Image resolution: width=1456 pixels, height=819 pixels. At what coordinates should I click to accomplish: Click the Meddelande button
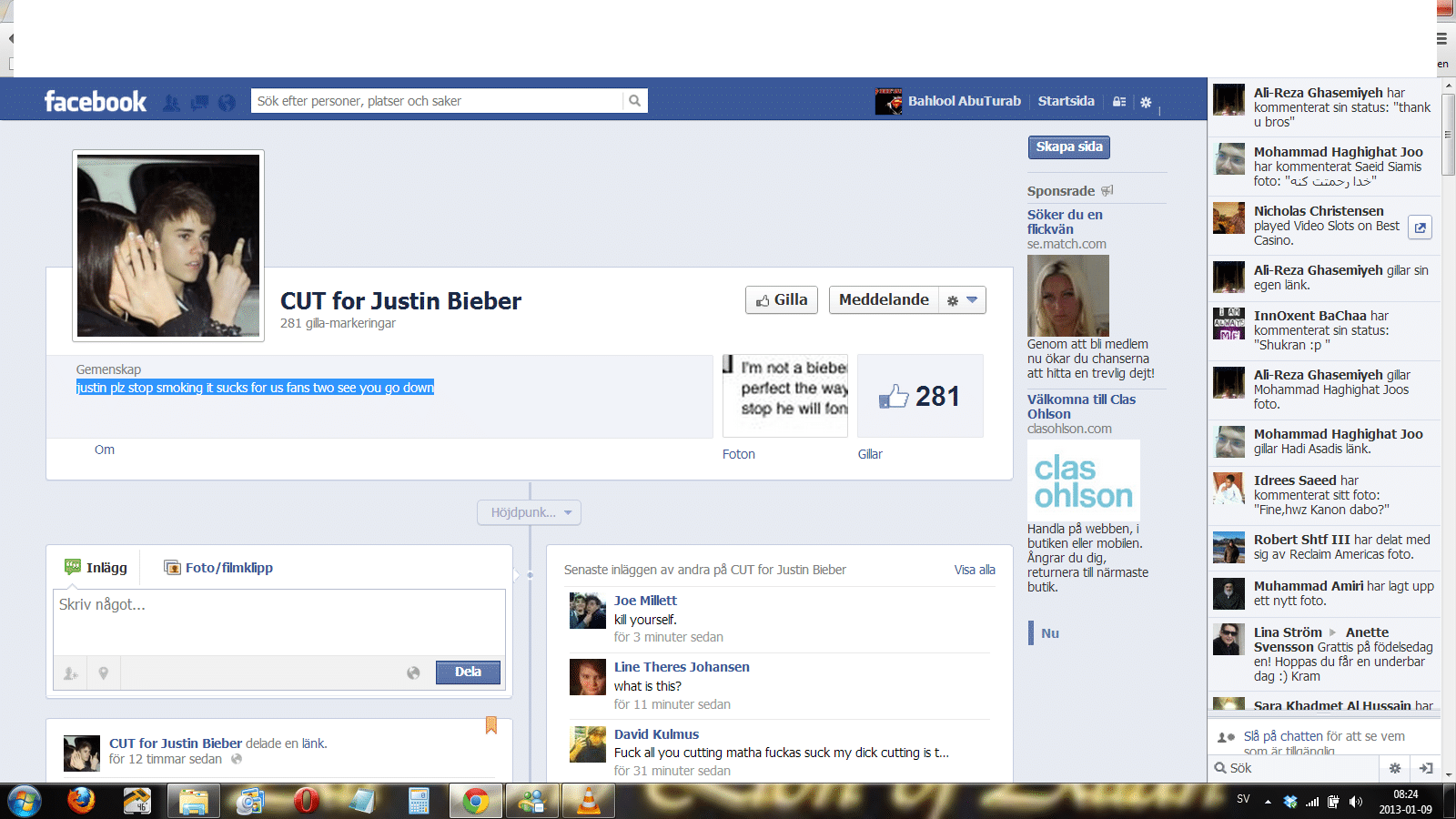884,300
